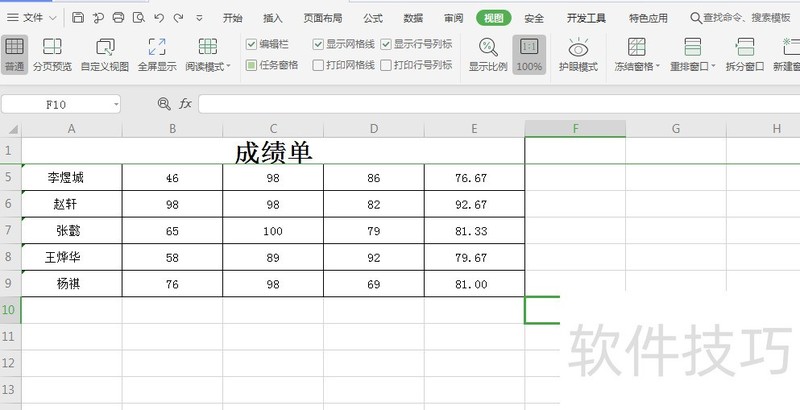
Task: Uncheck 显示行号列标 show headers
Action: 386,44
